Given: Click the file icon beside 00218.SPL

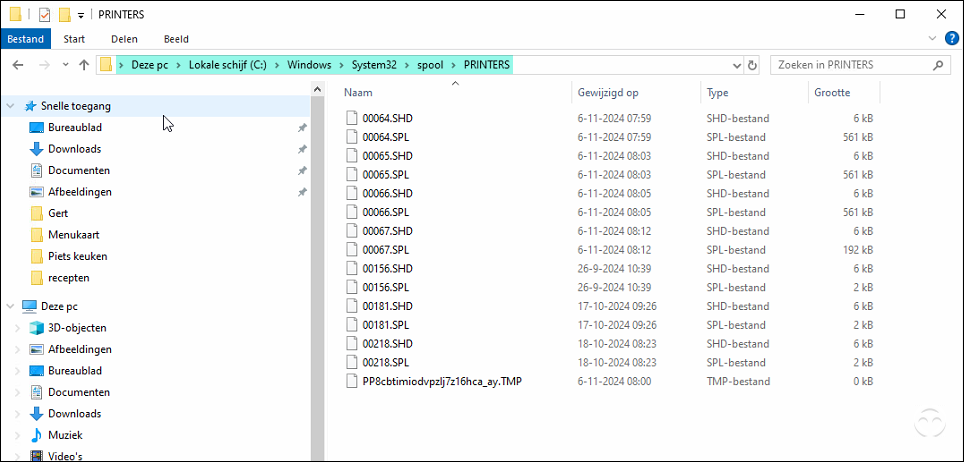Looking at the screenshot, I should (x=352, y=362).
